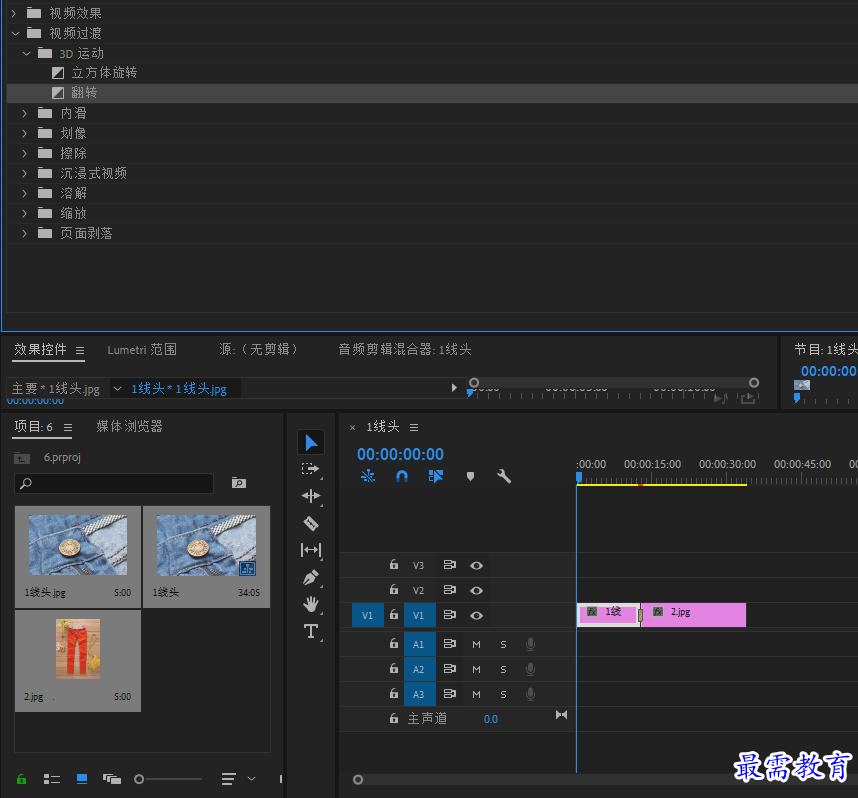Open the 效果控件 panel menu
Screen dimensions: 858x798
(80, 350)
